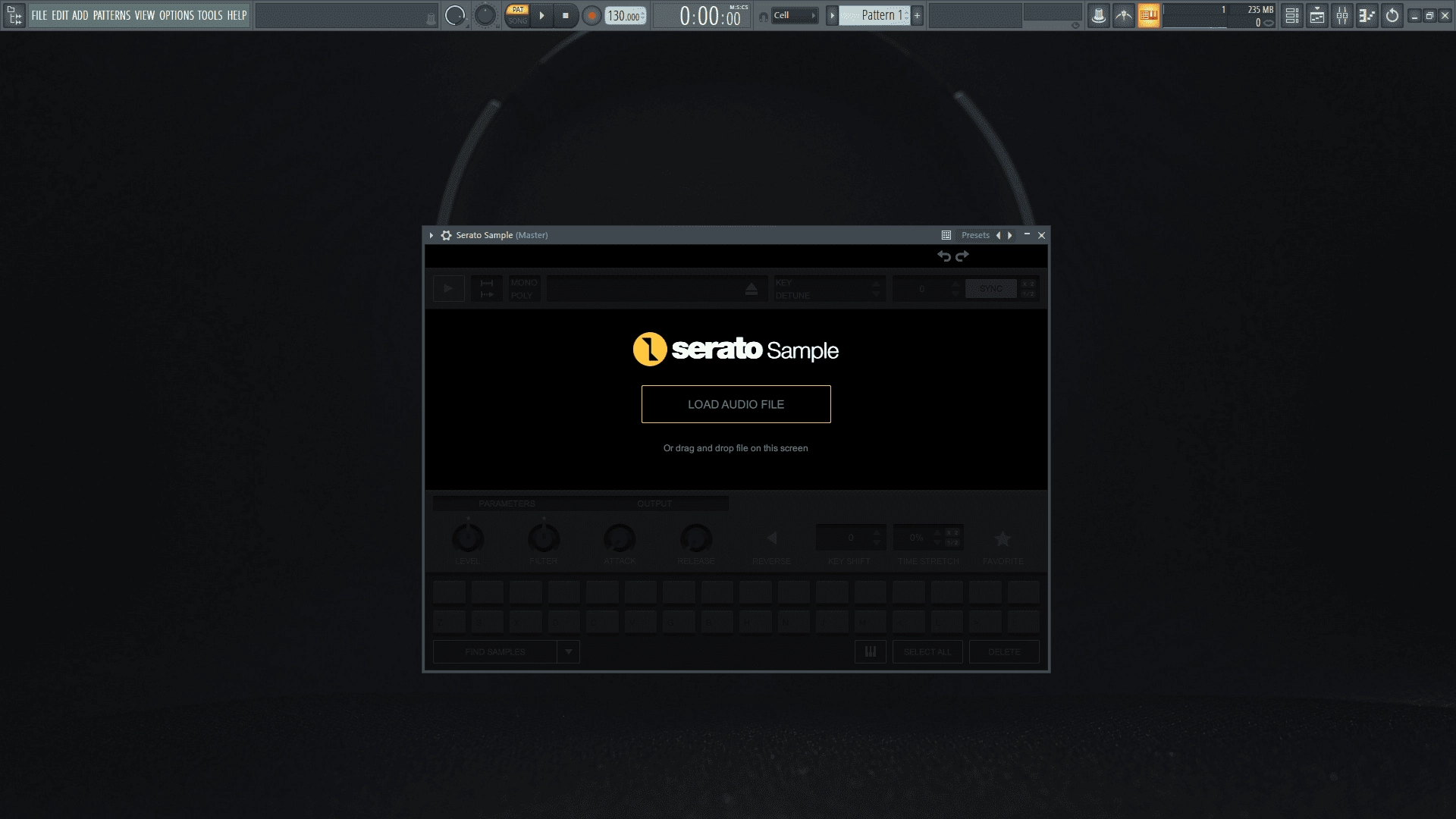The height and width of the screenshot is (819, 1456).
Task: Click the Serato play button
Action: point(449,288)
